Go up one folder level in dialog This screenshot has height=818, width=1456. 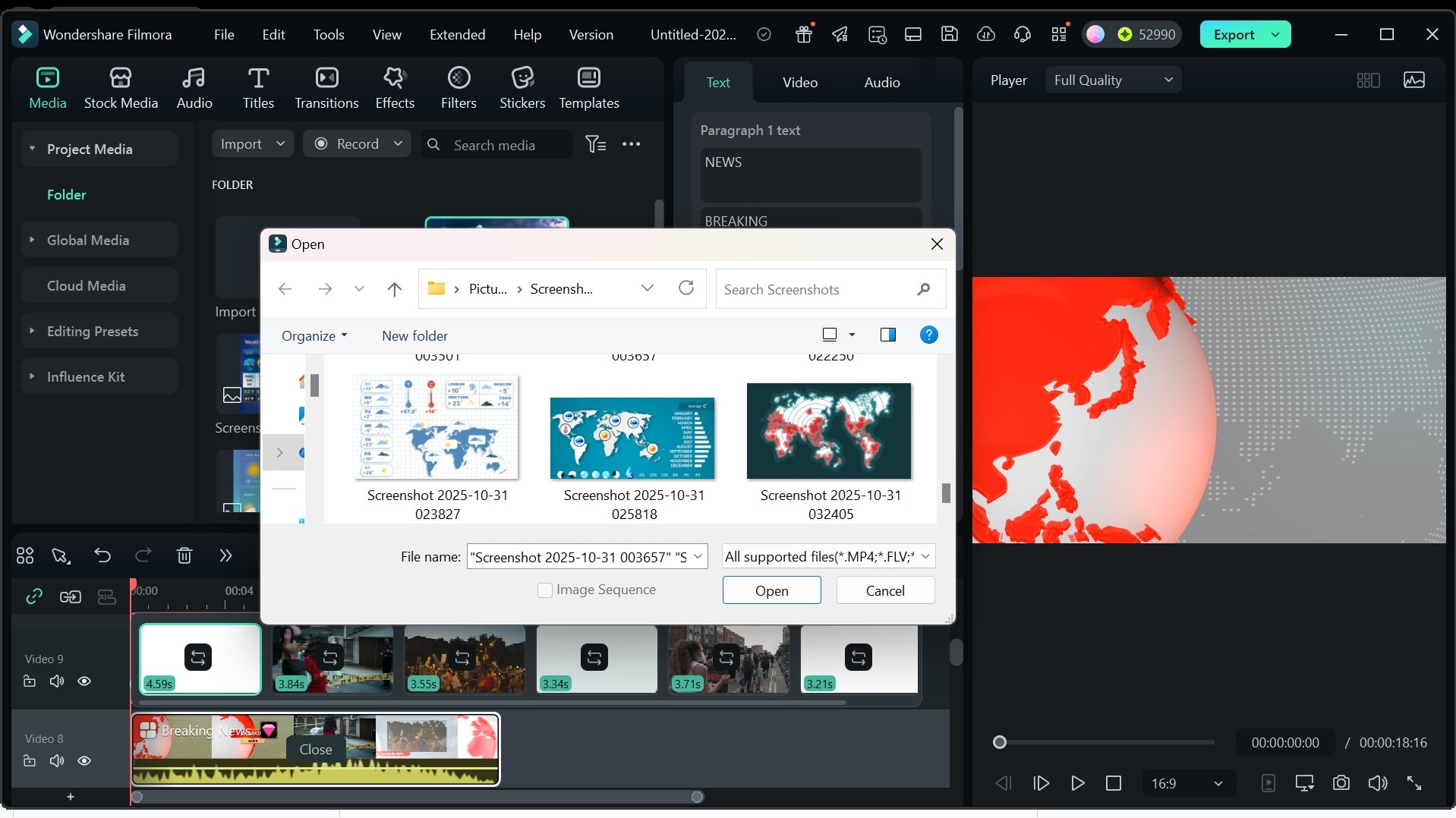(394, 289)
